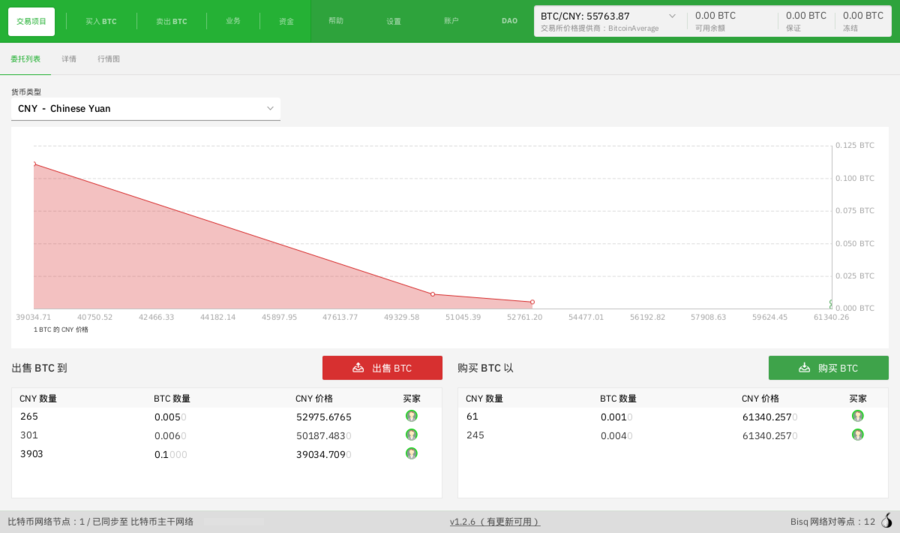Switch to the 详情 tab

coord(69,59)
